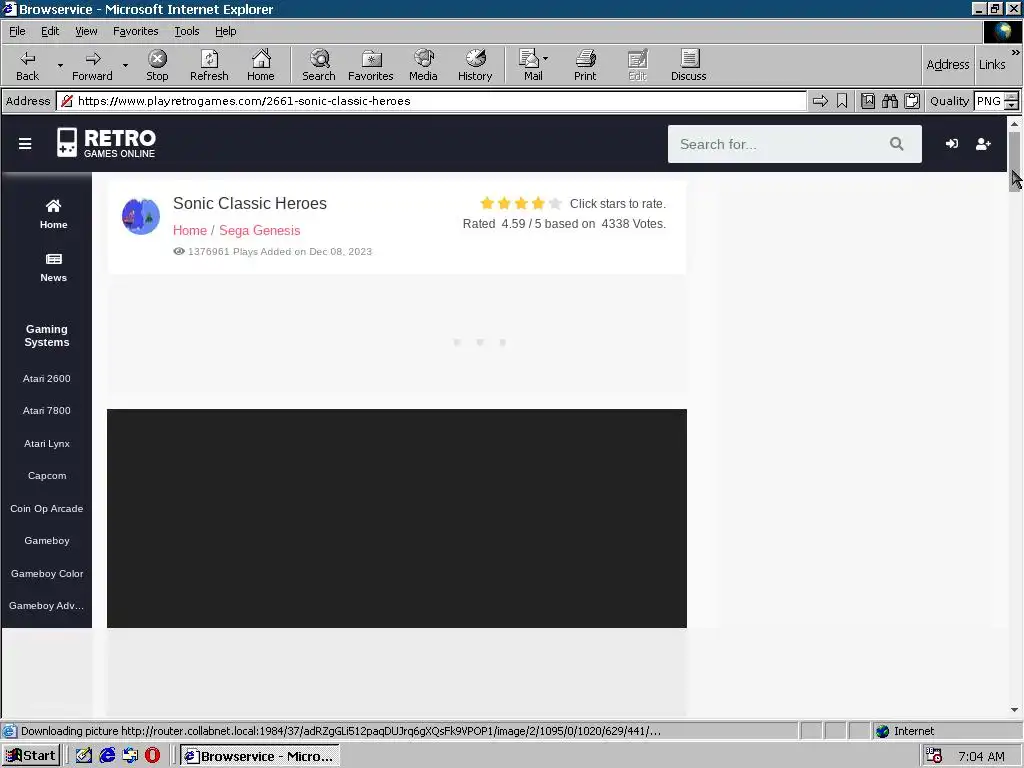1024x768 pixels.
Task: Open the hamburger menu on site
Action: [25, 144]
